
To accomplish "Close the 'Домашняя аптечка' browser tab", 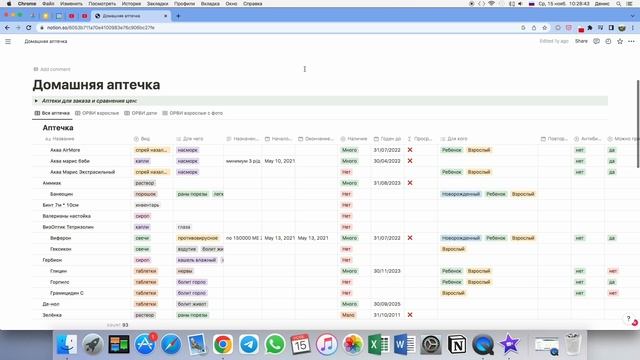I will click(165, 16).
